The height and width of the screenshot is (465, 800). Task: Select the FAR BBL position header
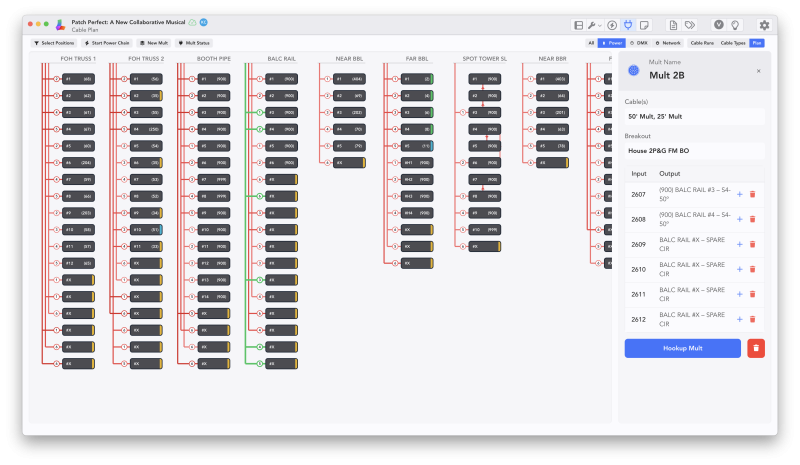point(417,59)
